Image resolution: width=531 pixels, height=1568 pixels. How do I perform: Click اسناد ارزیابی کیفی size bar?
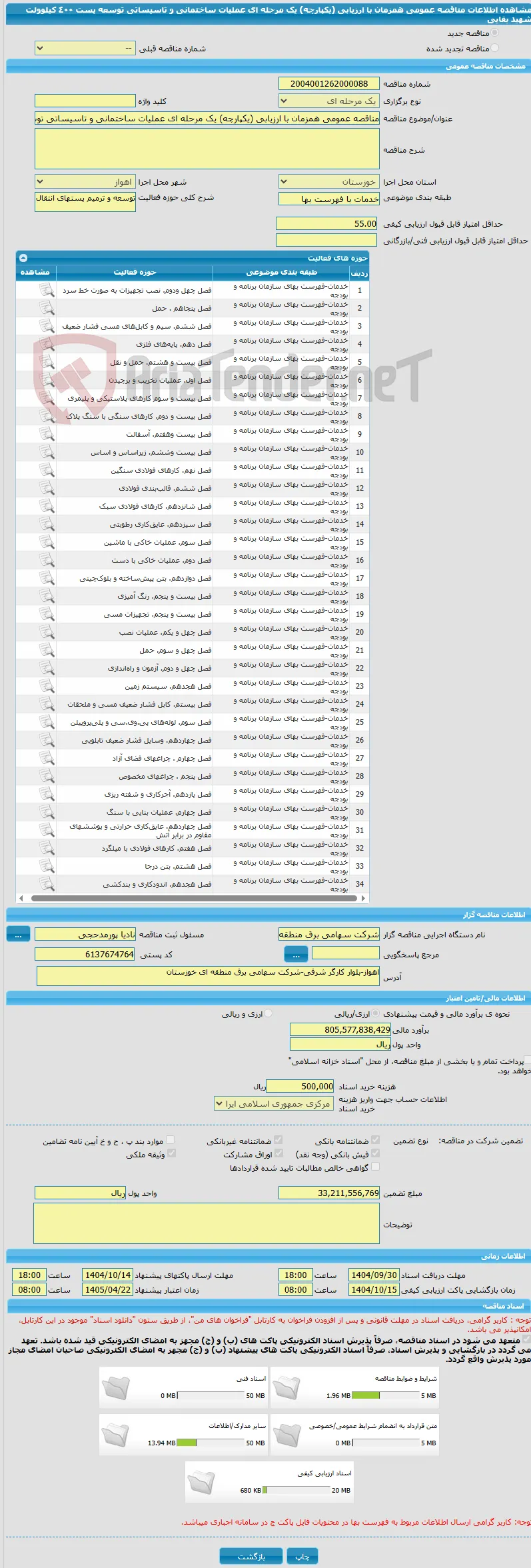(x=296, y=1490)
